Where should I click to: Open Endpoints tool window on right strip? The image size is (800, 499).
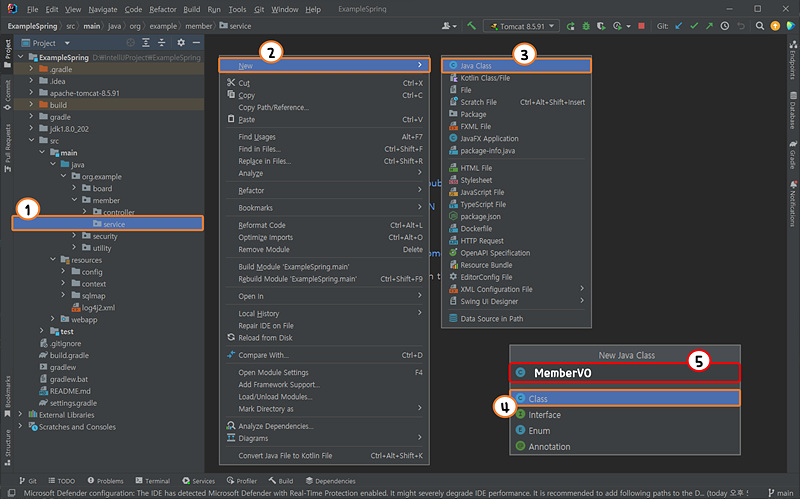(793, 60)
